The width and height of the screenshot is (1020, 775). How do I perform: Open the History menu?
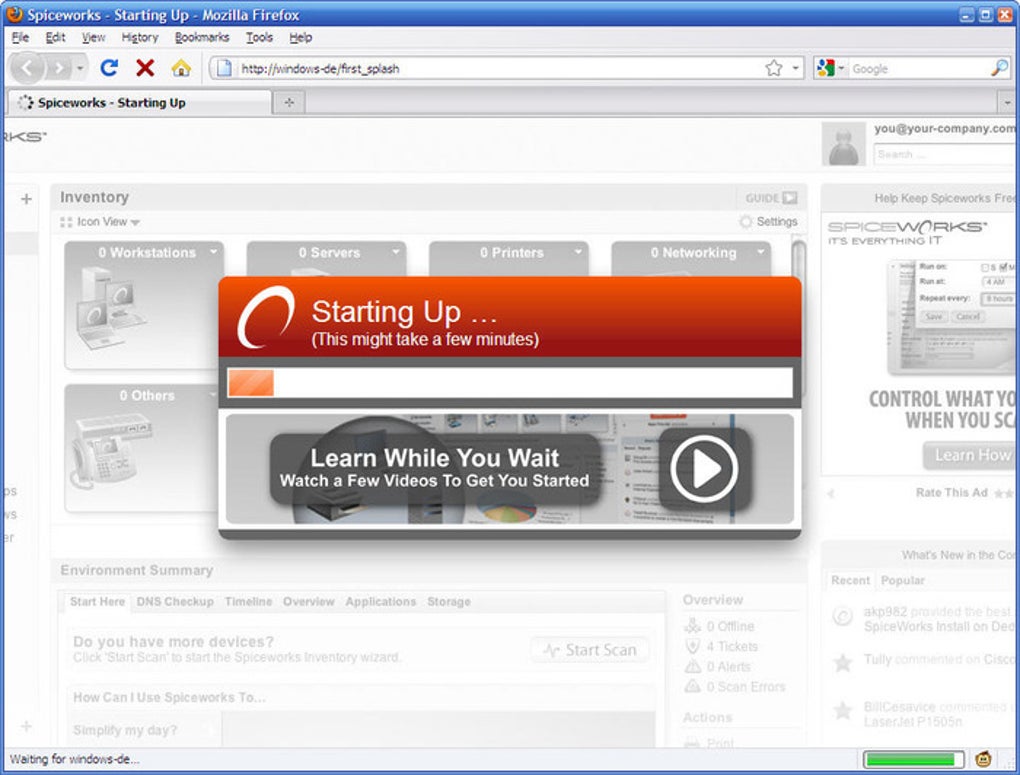coord(139,37)
